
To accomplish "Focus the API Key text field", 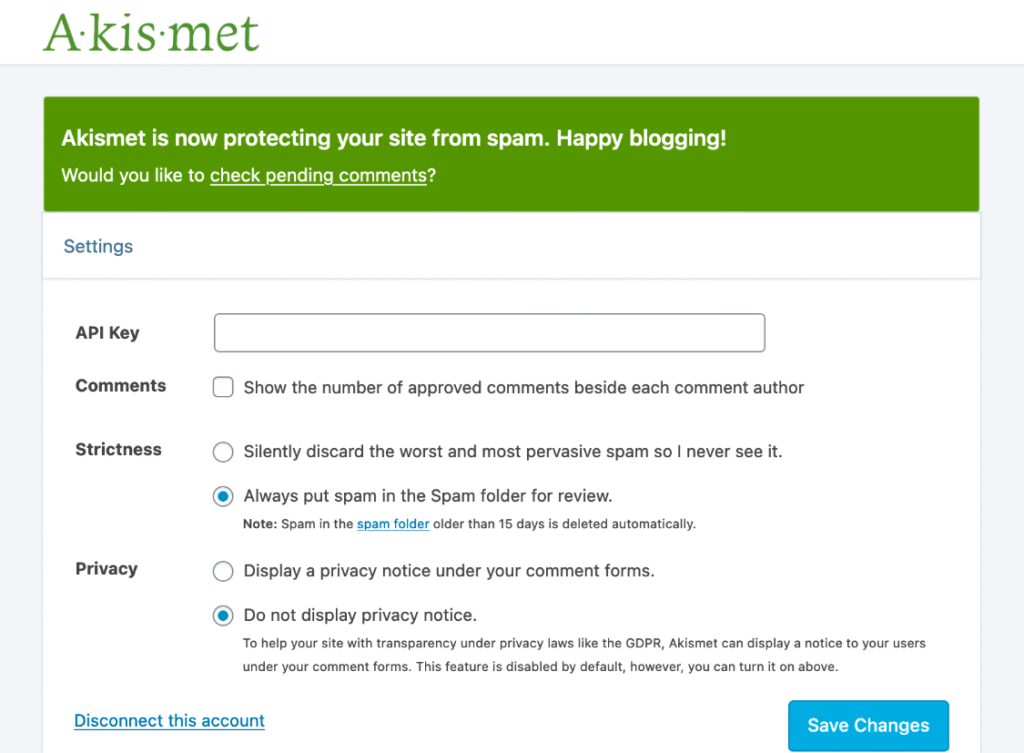I will pos(489,332).
